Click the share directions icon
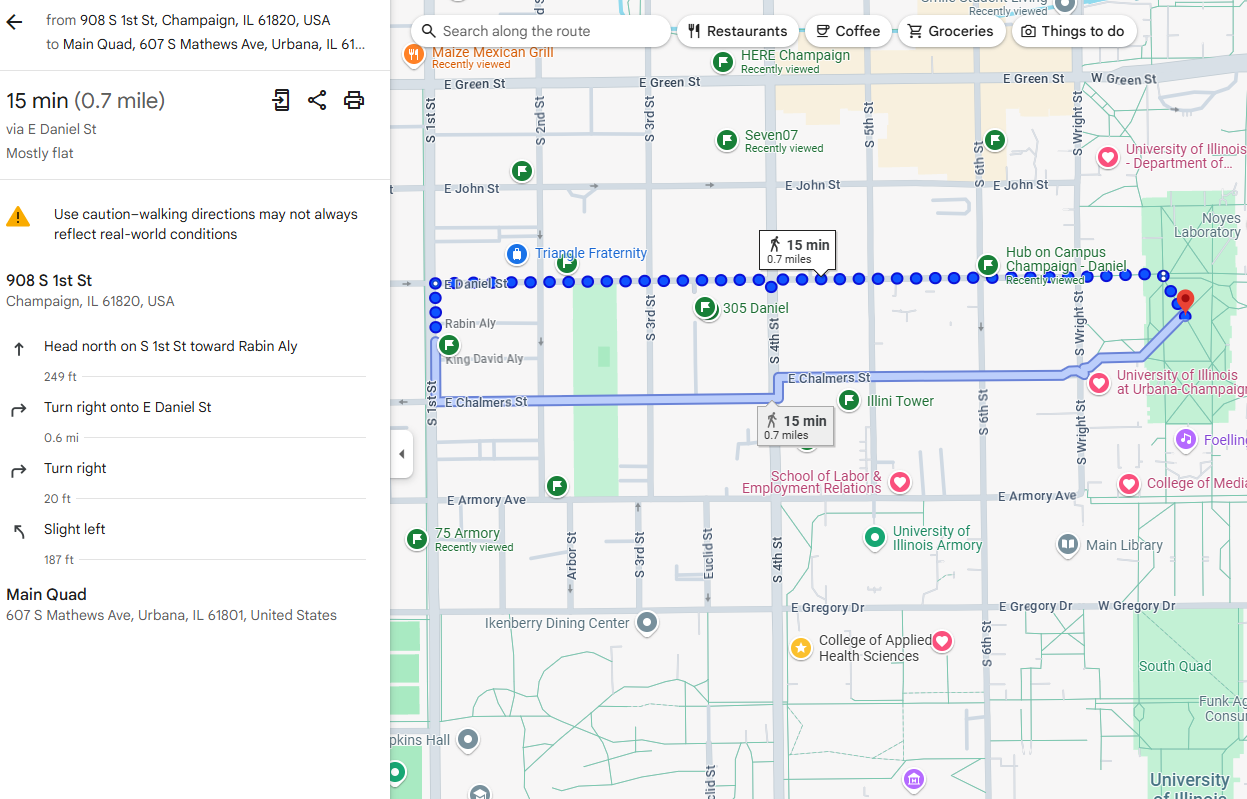 [x=317, y=100]
